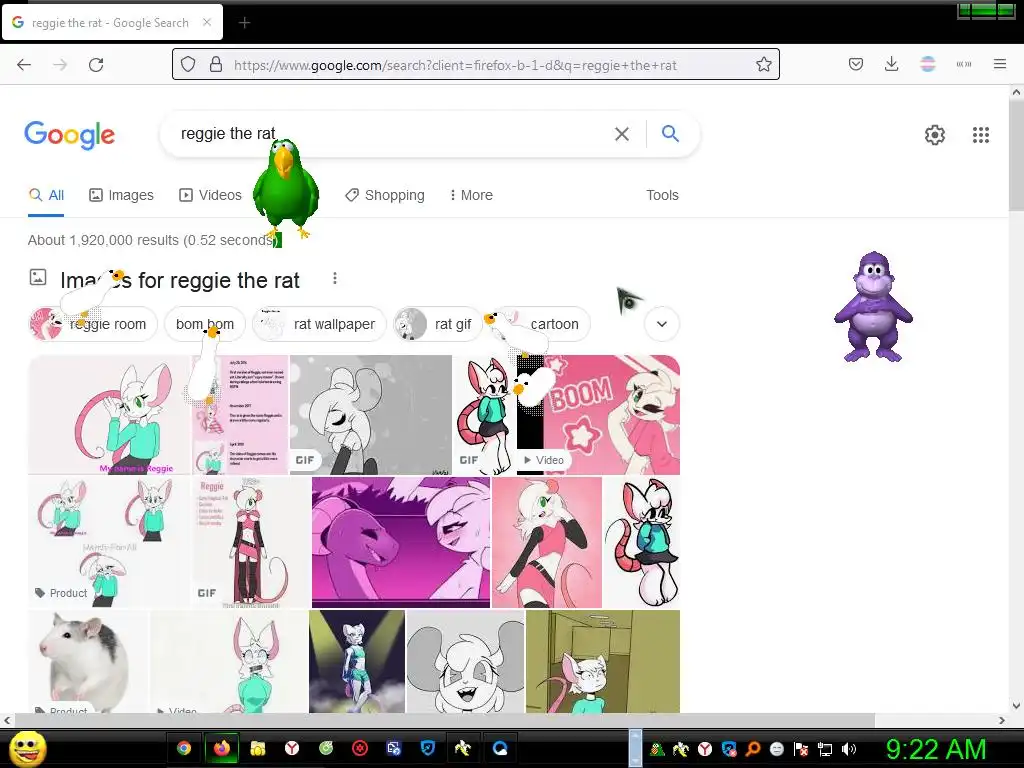
Task: Click the Google logo
Action: [69, 135]
